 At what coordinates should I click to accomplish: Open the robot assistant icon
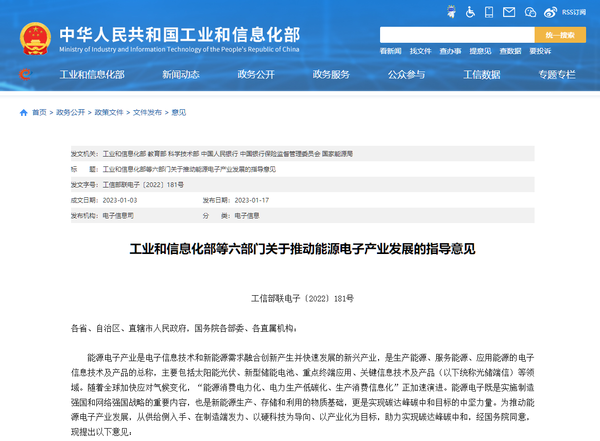(x=452, y=12)
